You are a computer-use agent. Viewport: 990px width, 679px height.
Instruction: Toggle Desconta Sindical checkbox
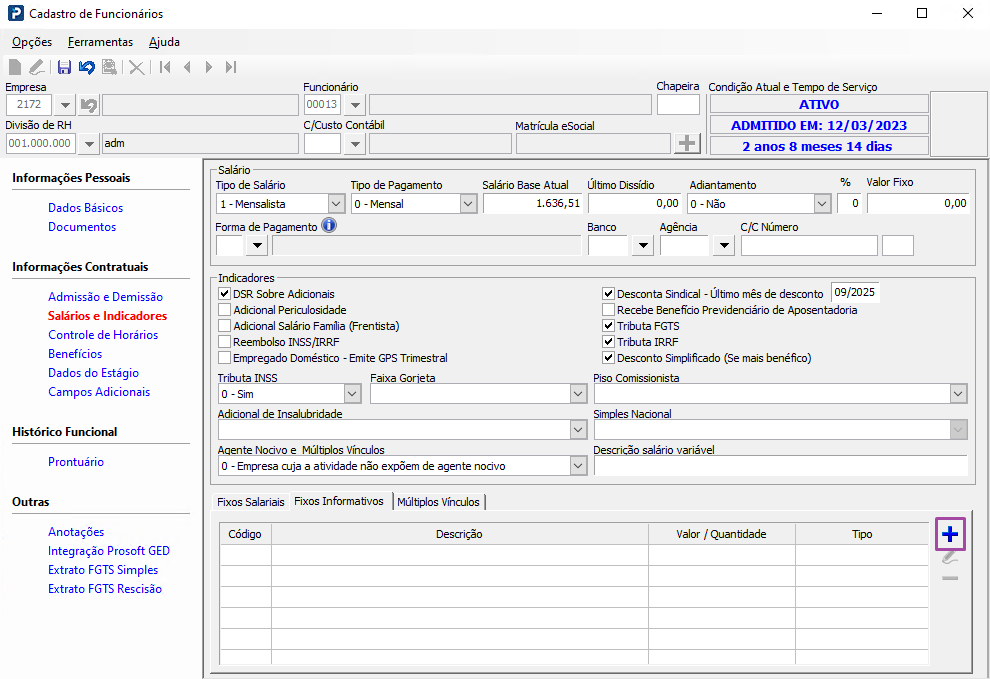[608, 294]
